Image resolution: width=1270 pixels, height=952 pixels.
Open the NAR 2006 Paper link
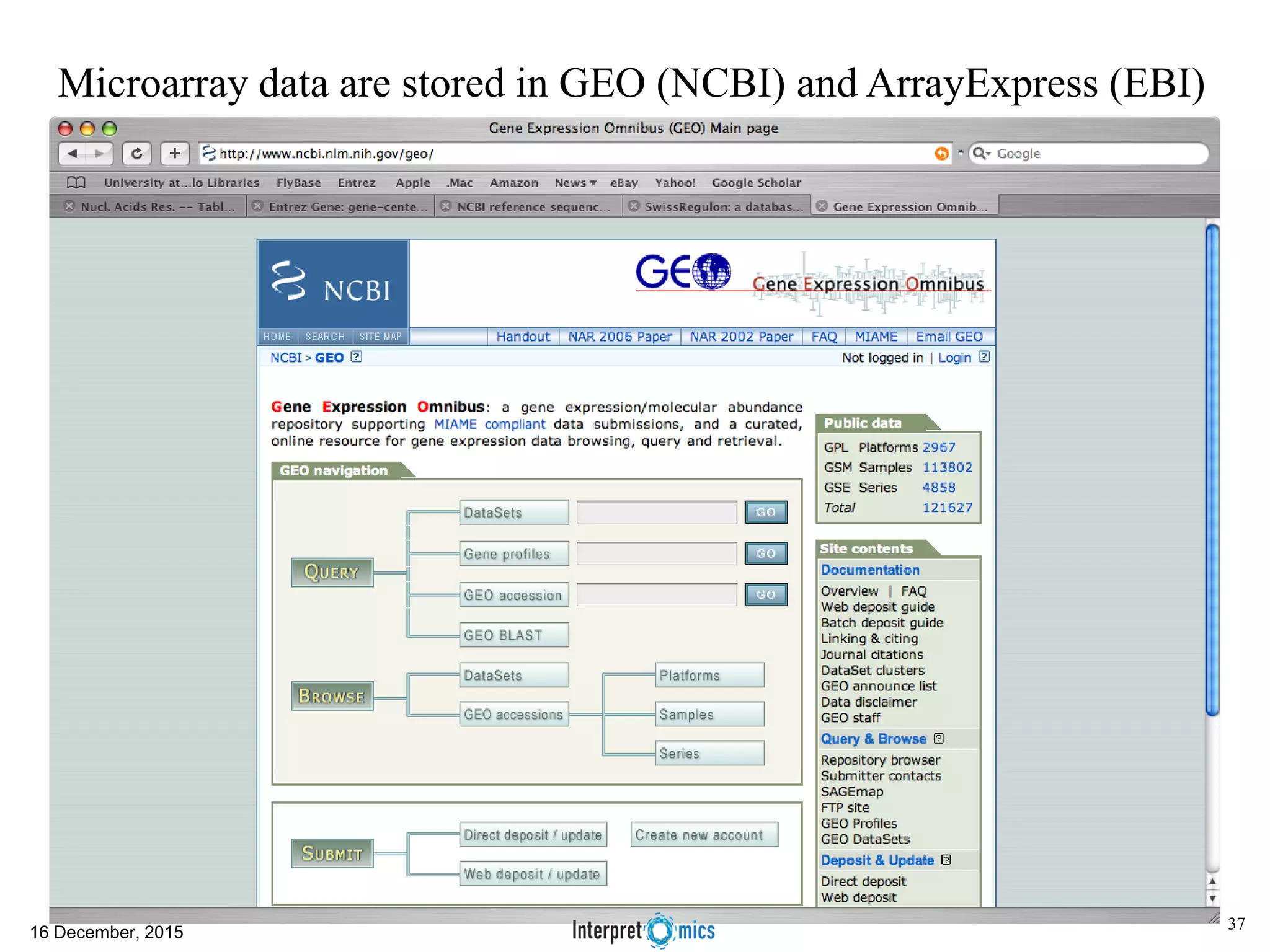point(620,336)
